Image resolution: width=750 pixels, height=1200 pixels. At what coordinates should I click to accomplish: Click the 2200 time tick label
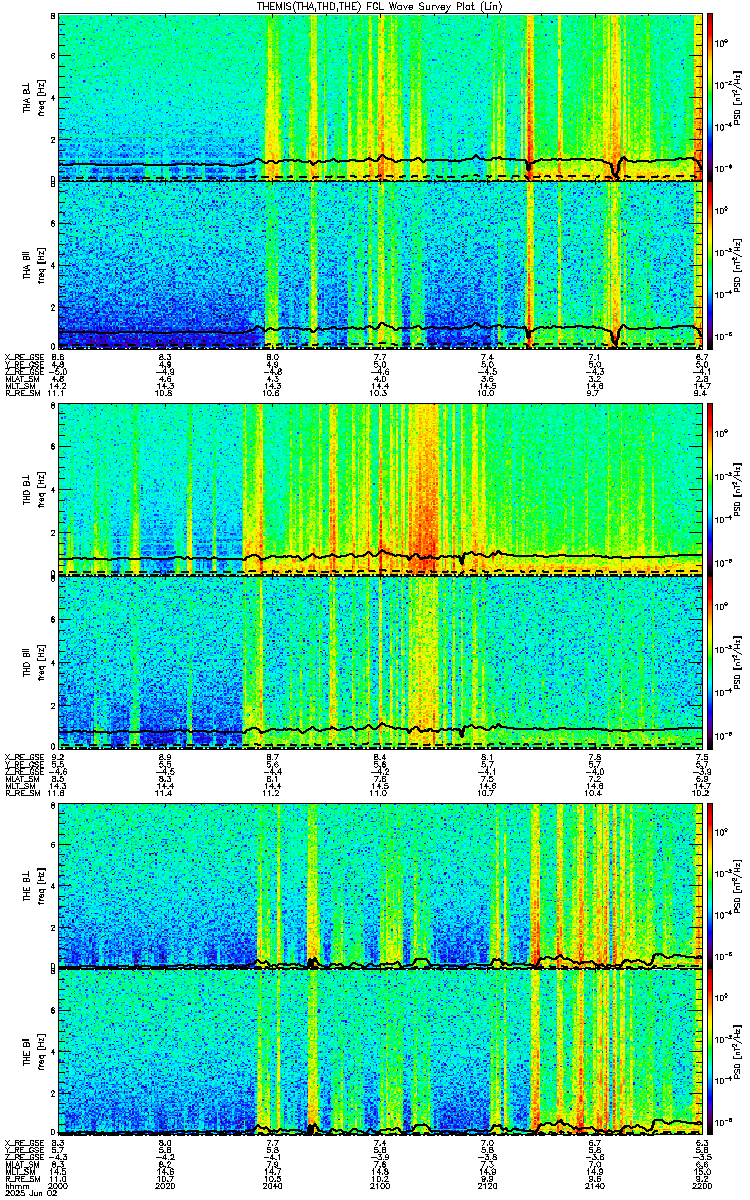point(703,1185)
